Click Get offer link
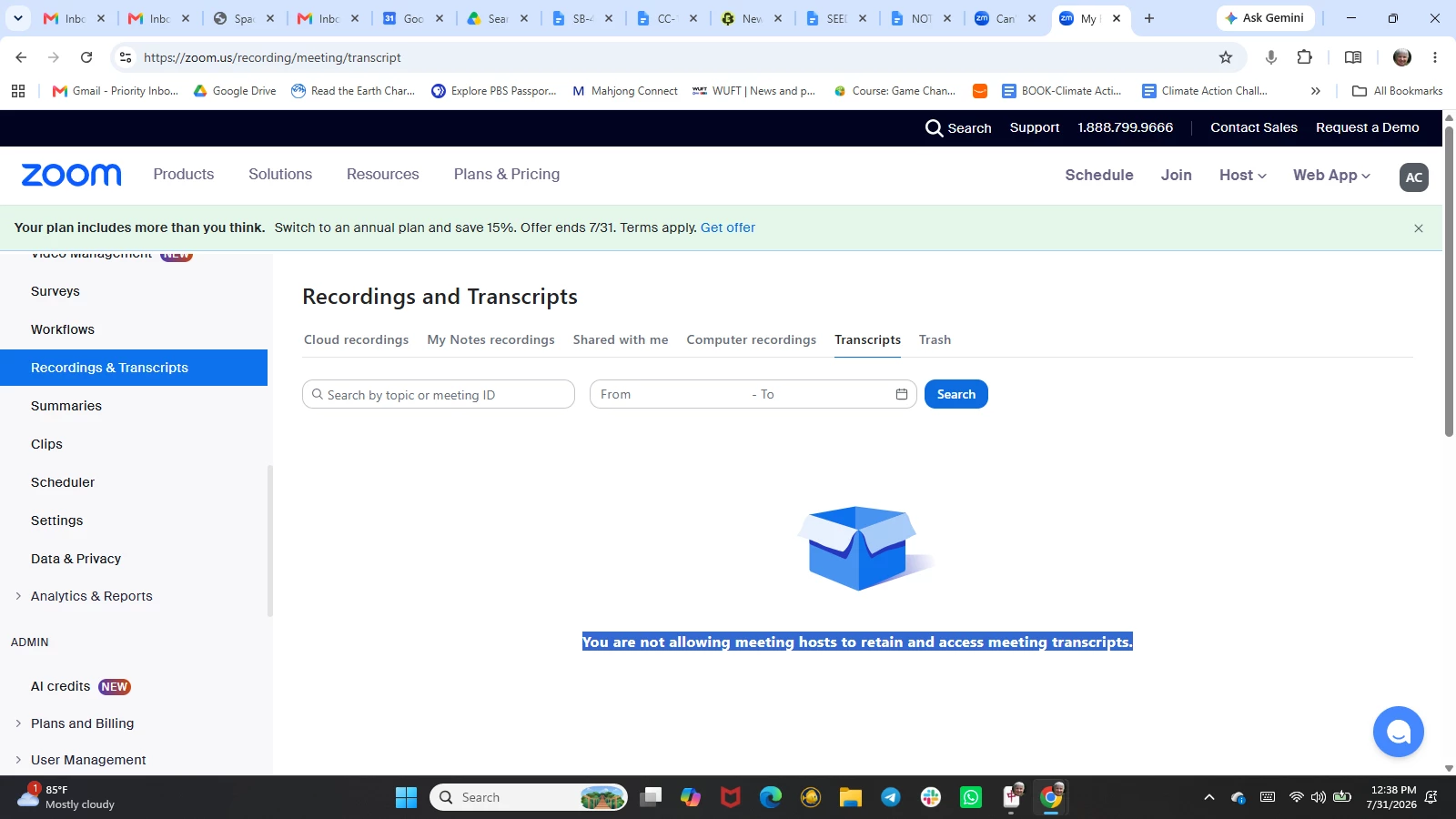This screenshot has width=1456, height=819. coord(728,227)
